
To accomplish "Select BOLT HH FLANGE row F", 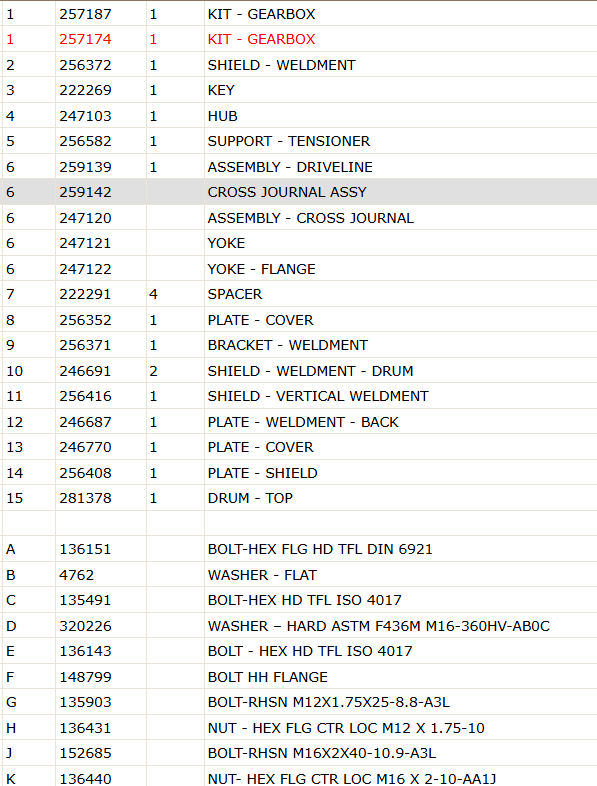I will [x=299, y=677].
